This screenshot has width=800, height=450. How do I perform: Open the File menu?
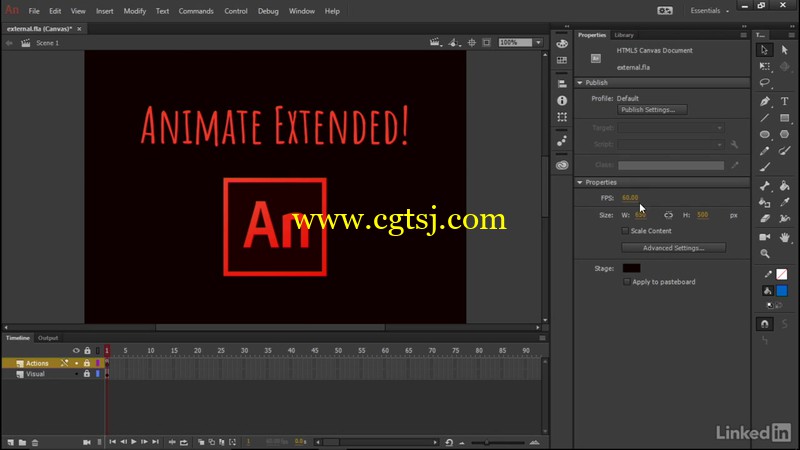[x=34, y=11]
